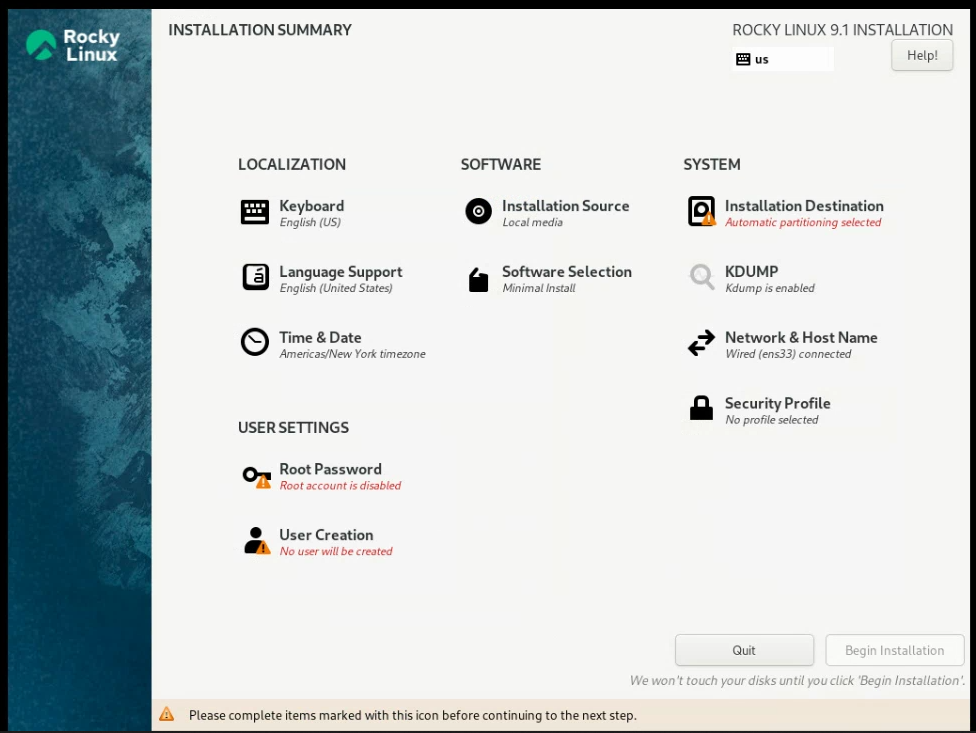Click 'No user will be created' text
This screenshot has height=733, width=976.
[x=336, y=551]
